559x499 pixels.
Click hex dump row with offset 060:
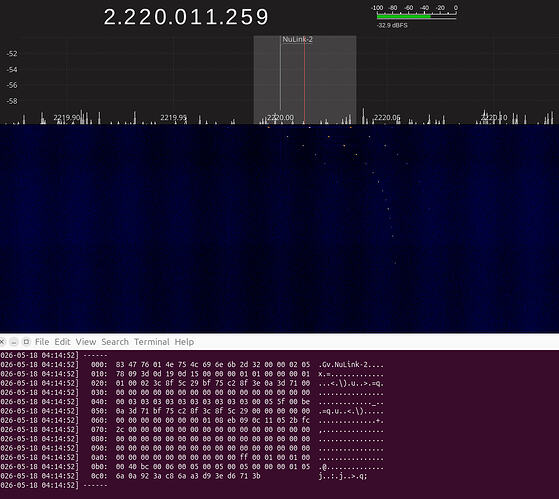coord(192,420)
